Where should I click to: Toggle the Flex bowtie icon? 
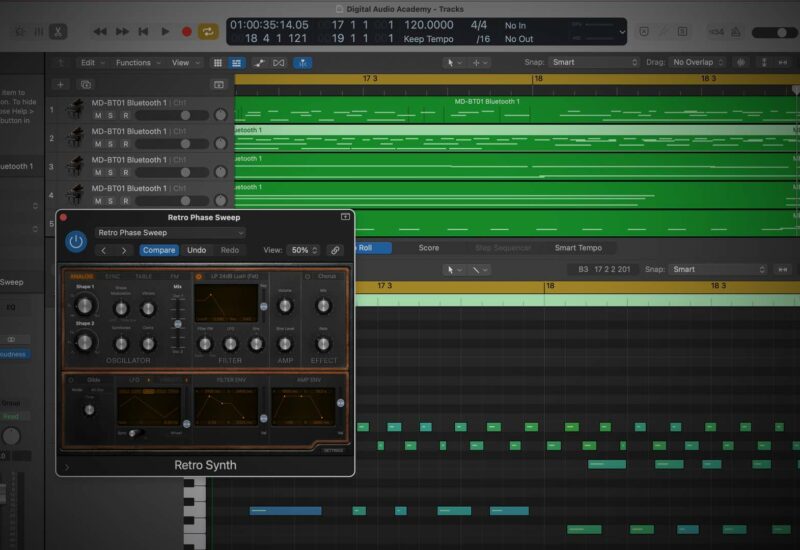279,63
